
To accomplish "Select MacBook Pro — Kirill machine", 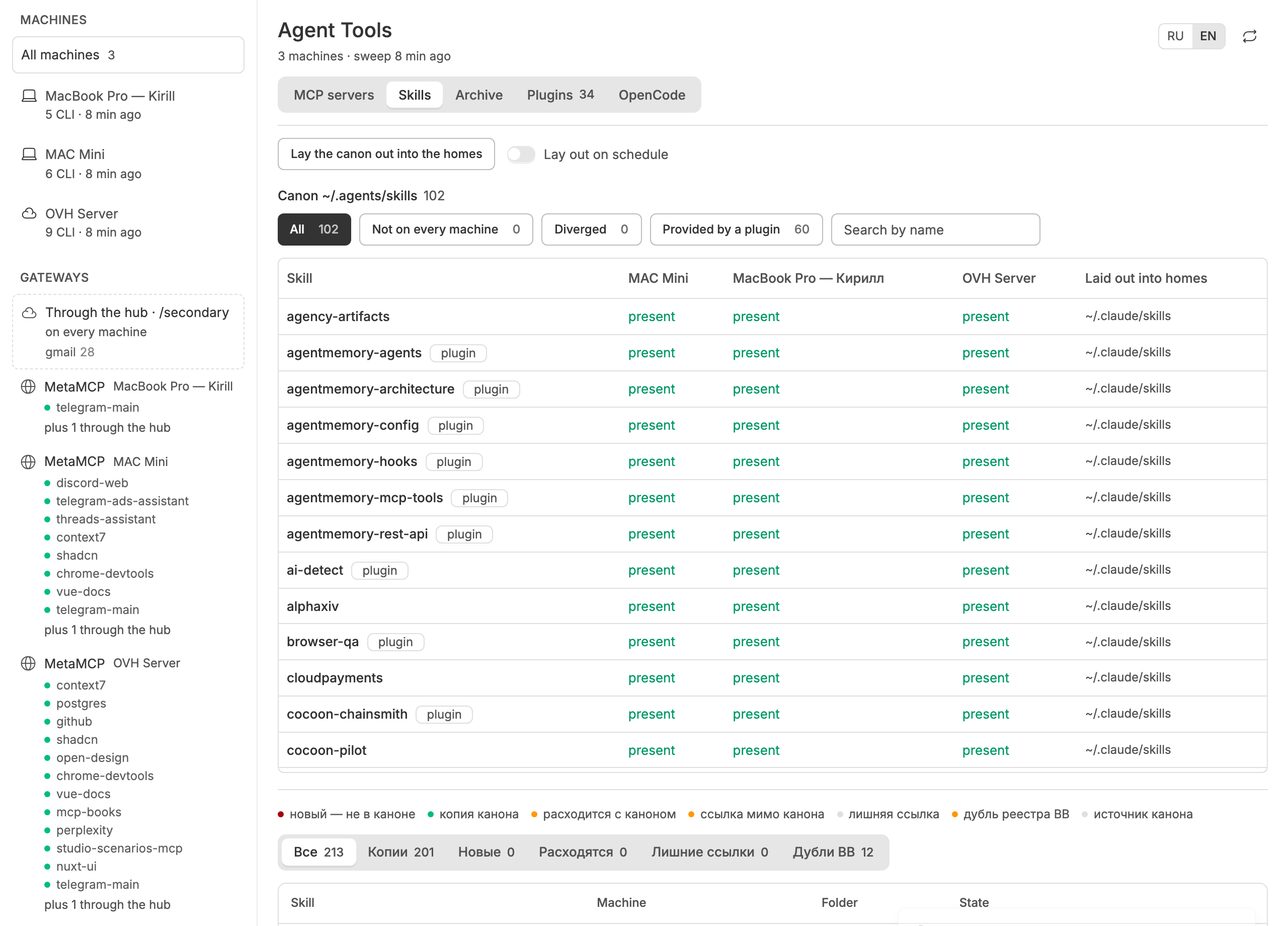I will click(x=128, y=105).
